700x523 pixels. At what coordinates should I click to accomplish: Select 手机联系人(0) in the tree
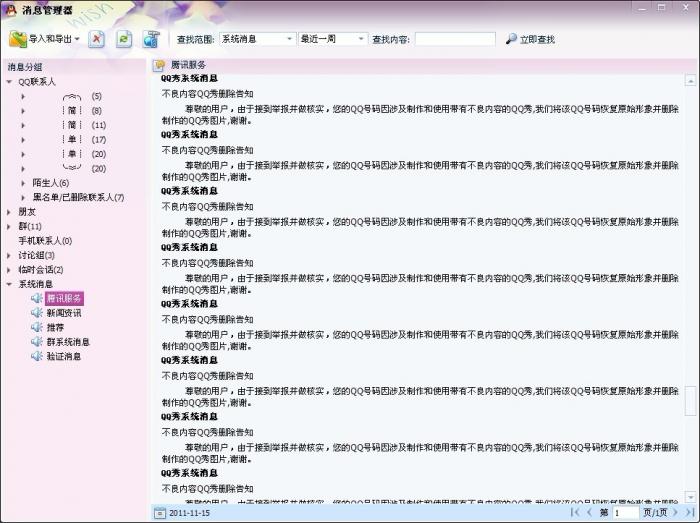[x=45, y=241]
